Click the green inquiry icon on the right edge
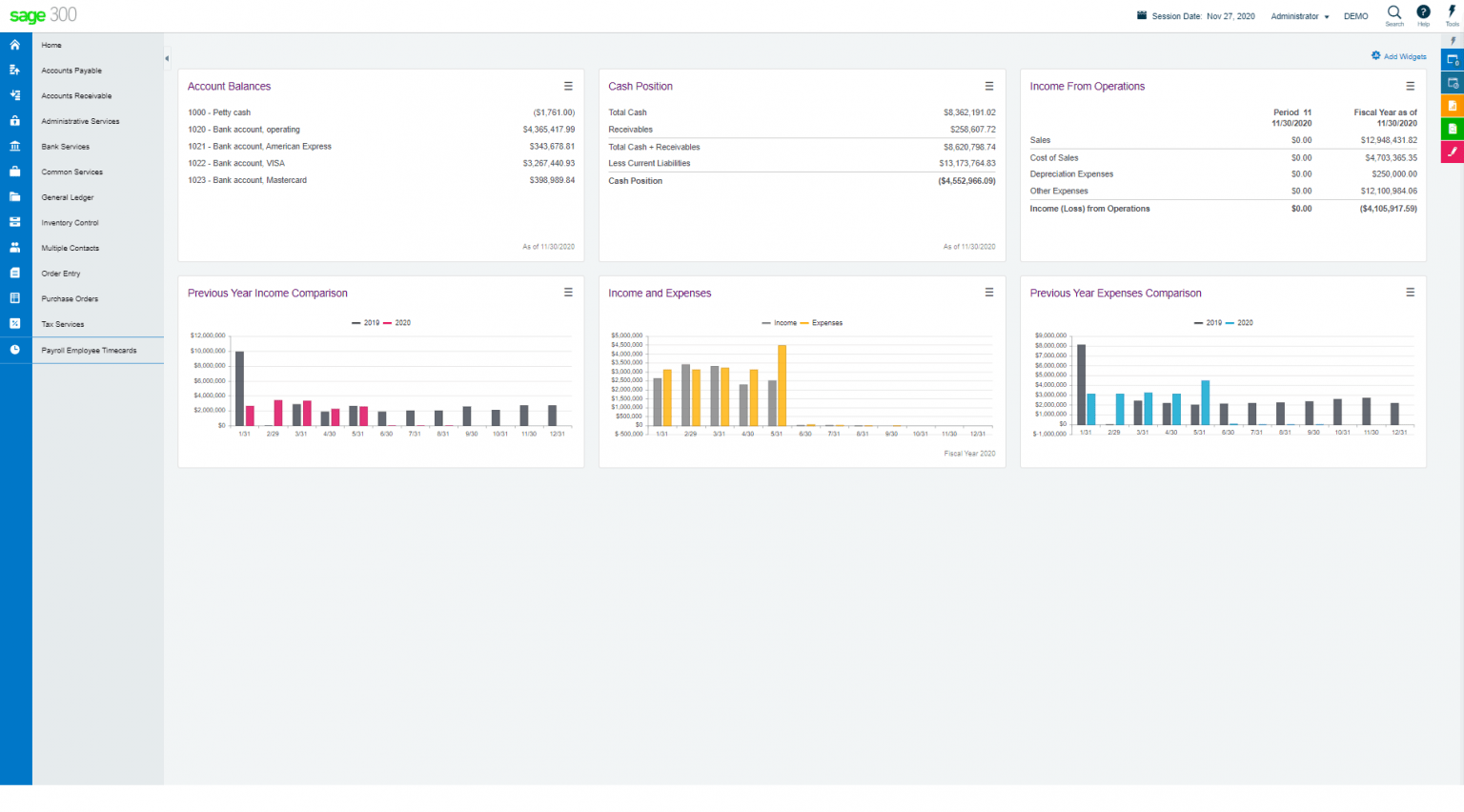The image size is (1464, 812). point(1453,128)
